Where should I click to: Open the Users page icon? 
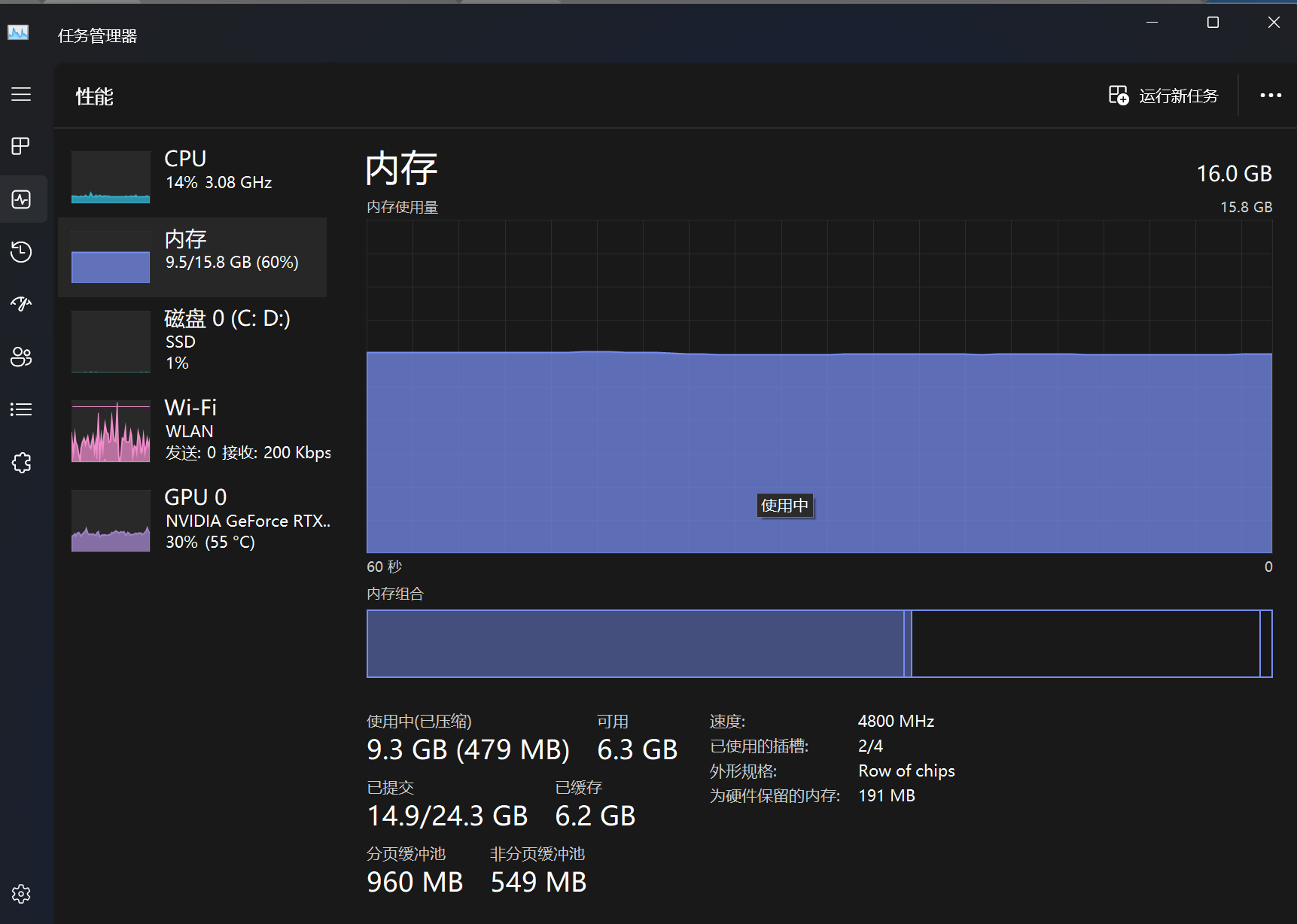point(21,357)
